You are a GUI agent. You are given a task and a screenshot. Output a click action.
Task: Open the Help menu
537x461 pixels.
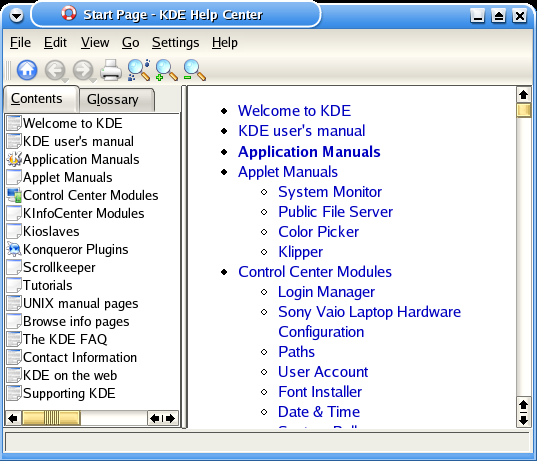[225, 43]
